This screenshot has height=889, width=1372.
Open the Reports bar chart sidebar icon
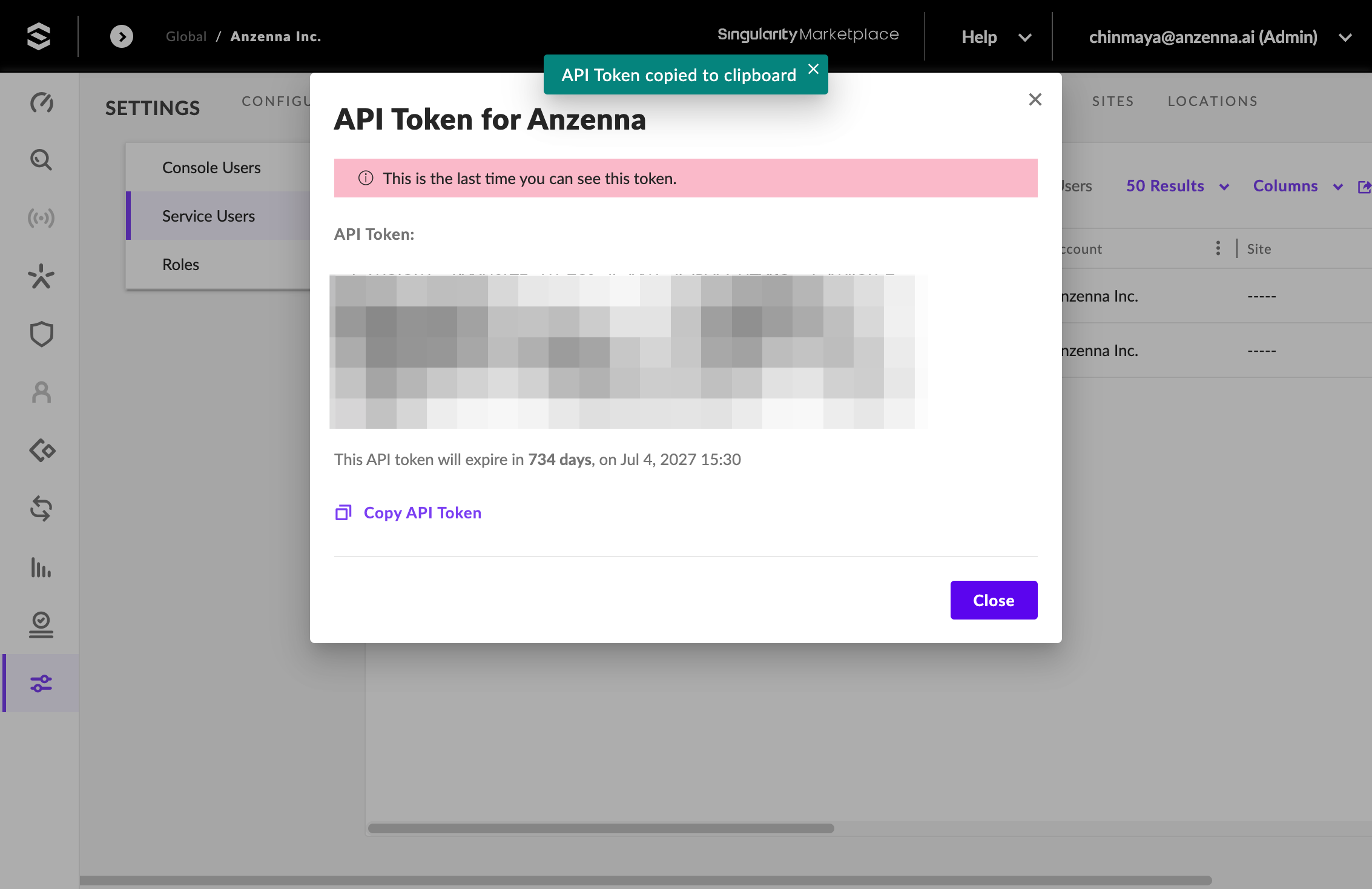(x=41, y=567)
